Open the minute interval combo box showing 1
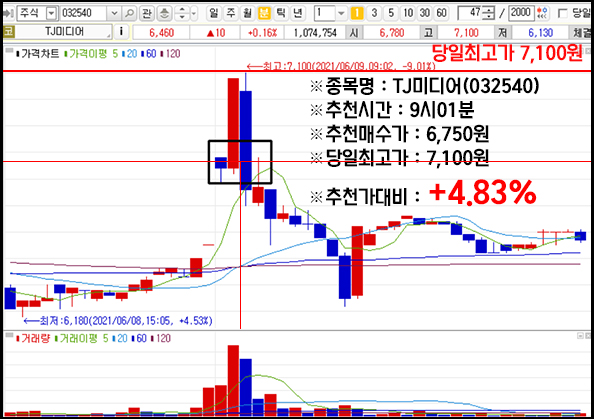Viewport: 594px width, 419px height. tap(330, 14)
